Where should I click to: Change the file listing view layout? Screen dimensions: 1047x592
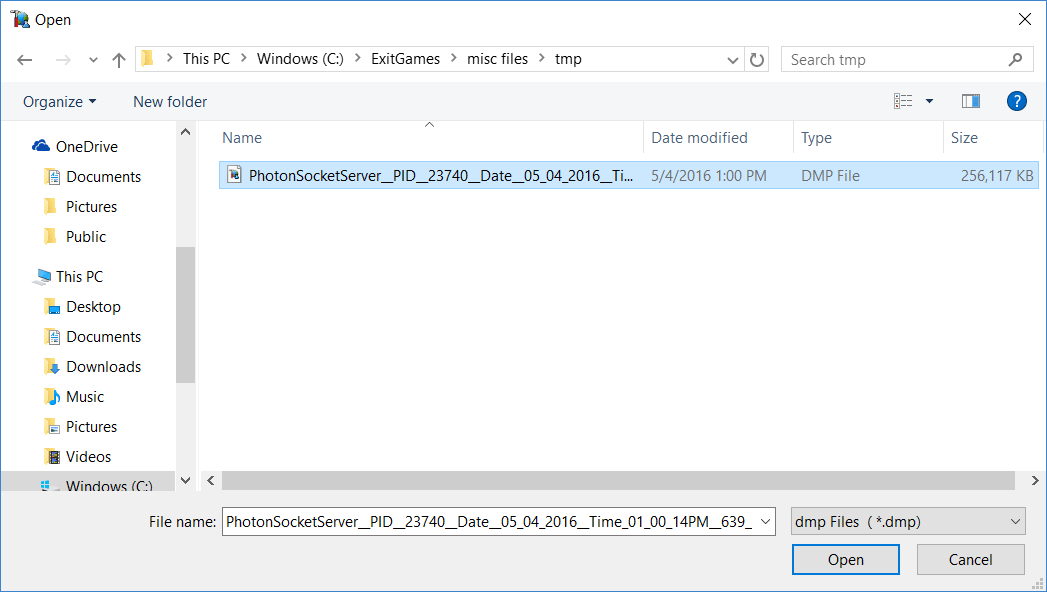(903, 100)
